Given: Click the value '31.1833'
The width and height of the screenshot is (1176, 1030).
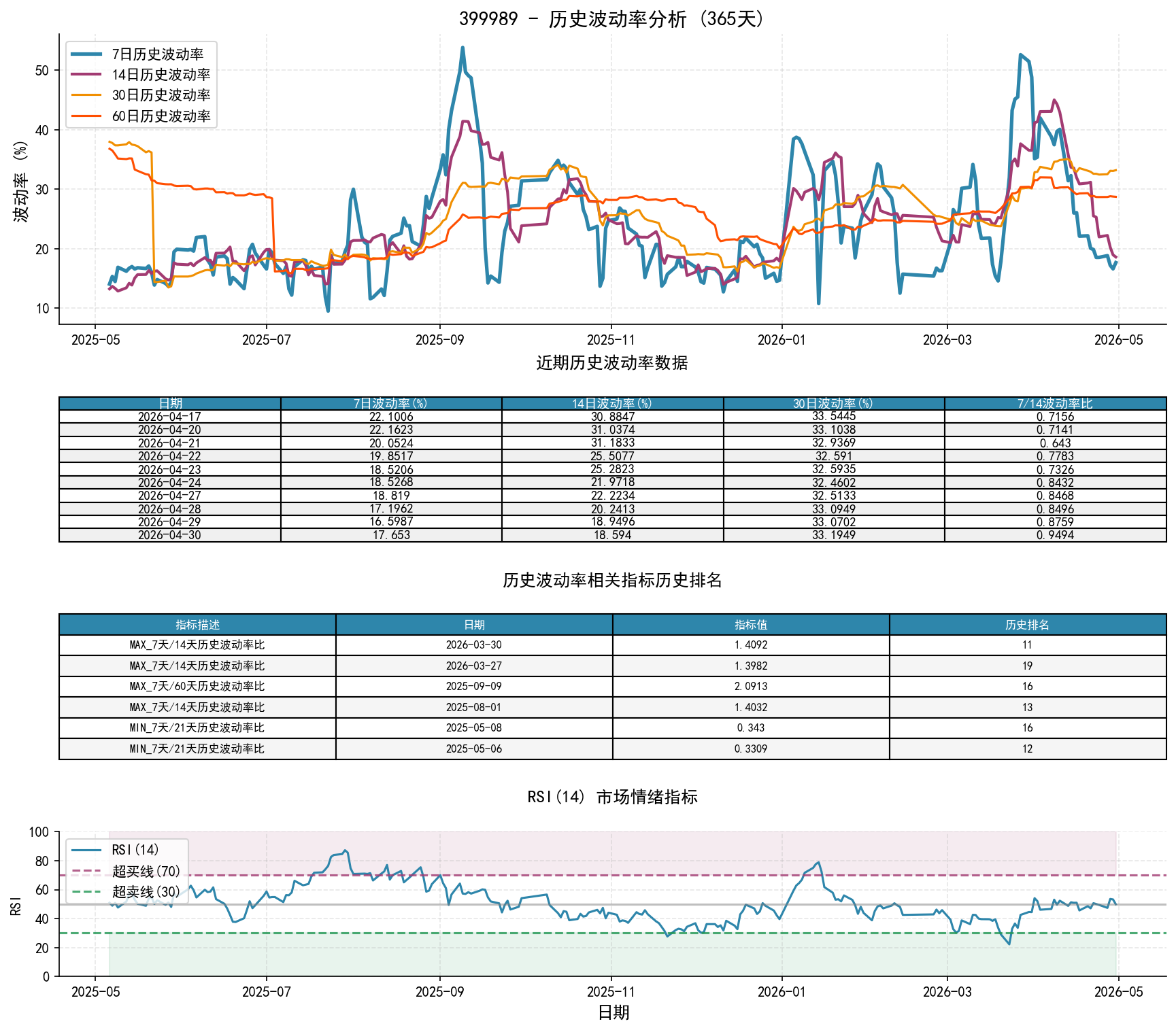Looking at the screenshot, I should [612, 443].
